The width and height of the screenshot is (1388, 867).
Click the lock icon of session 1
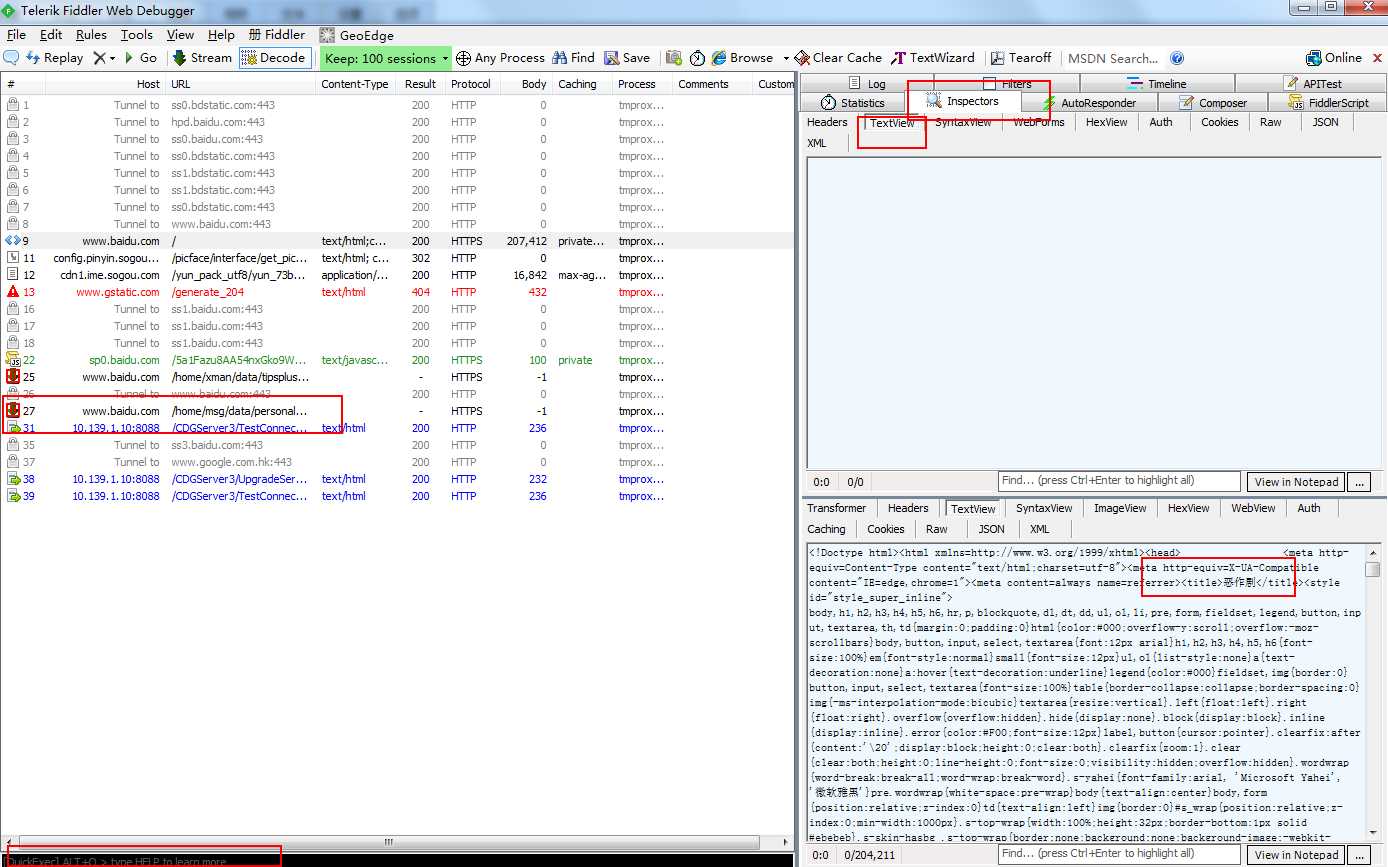(13, 105)
